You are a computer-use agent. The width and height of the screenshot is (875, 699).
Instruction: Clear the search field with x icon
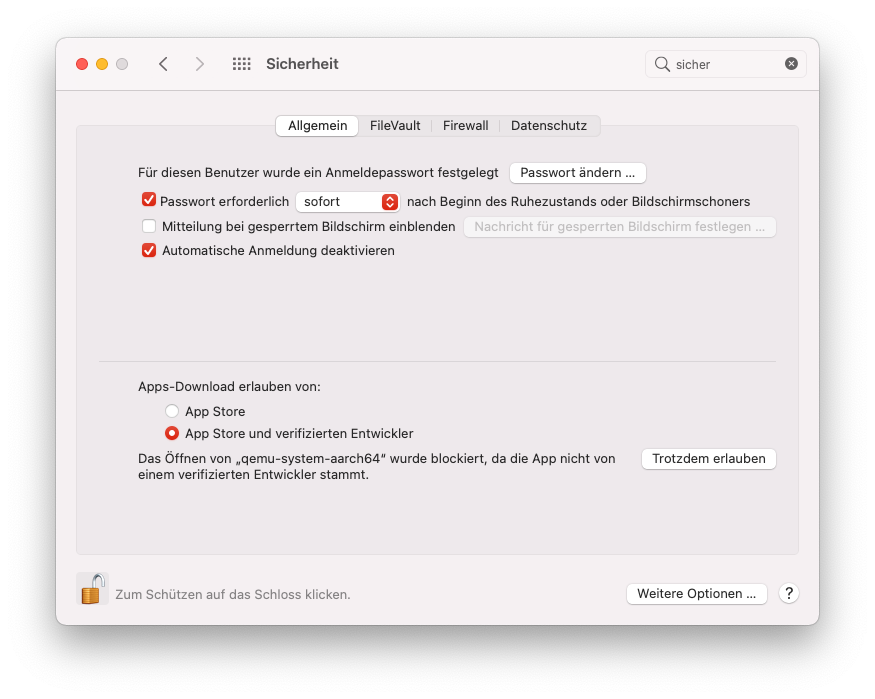[791, 64]
